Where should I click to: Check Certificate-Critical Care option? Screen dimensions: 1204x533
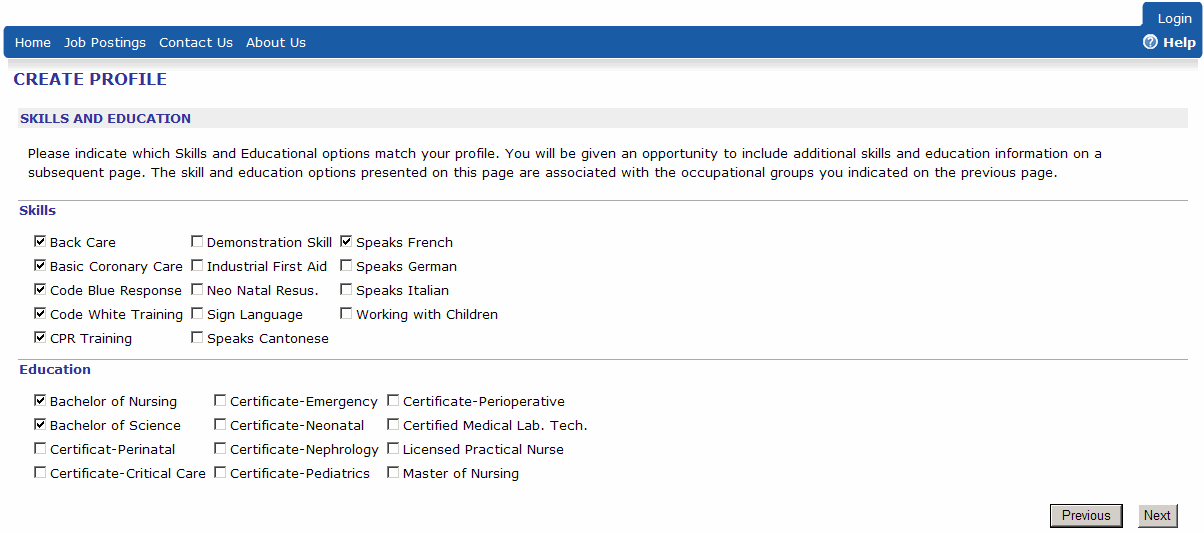(40, 473)
